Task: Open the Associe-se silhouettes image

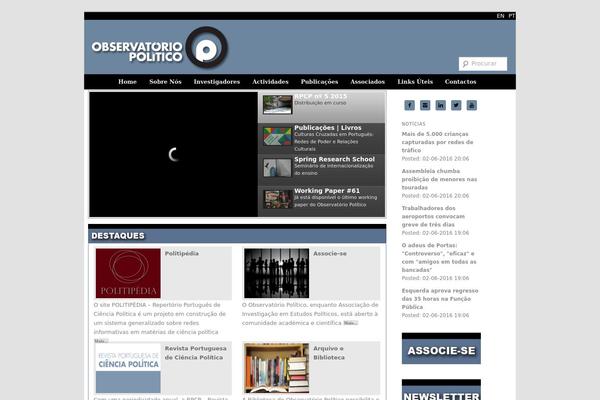Action: pyautogui.click(x=277, y=273)
